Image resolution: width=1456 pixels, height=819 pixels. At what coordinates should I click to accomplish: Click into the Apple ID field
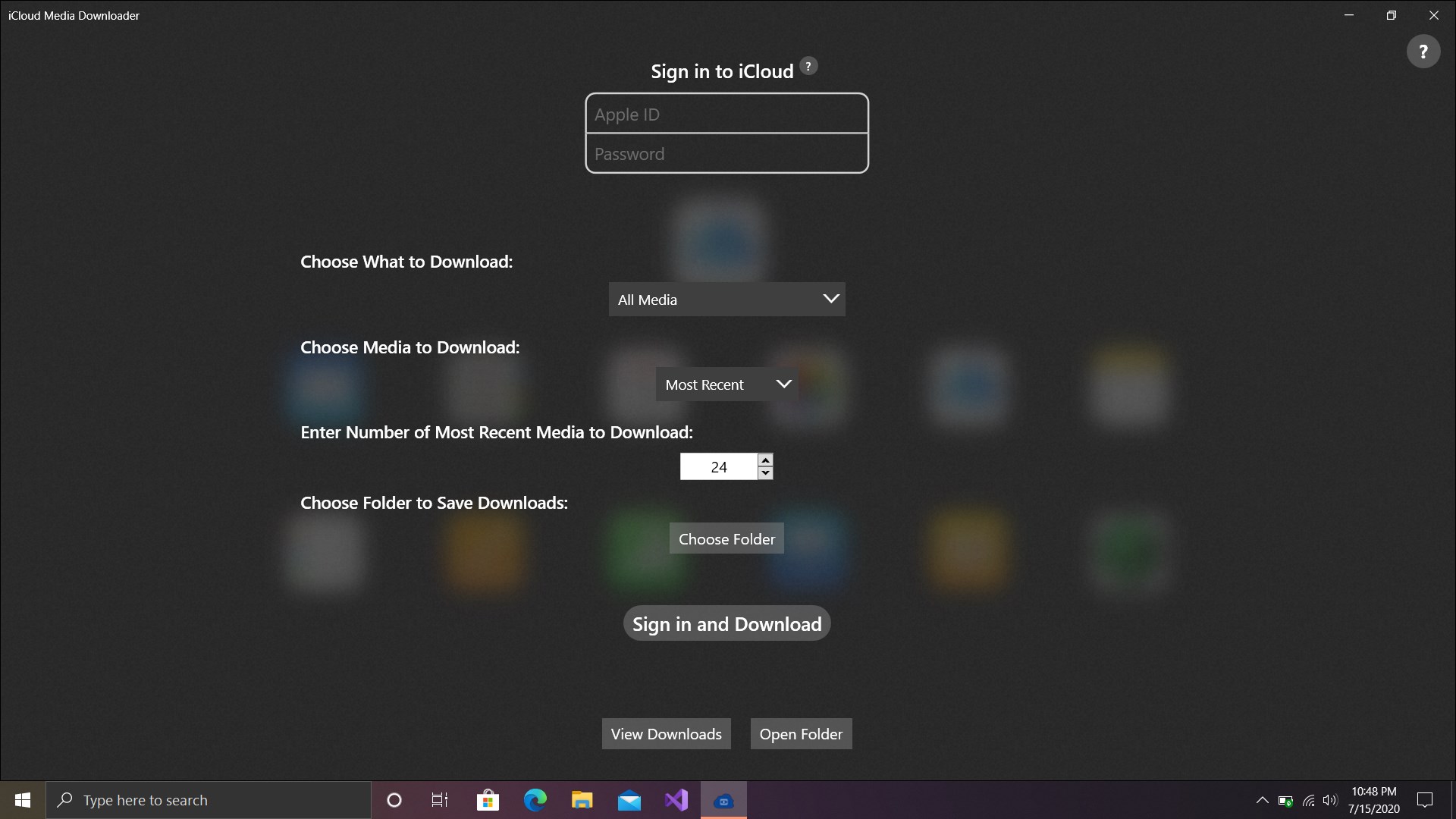pyautogui.click(x=726, y=114)
